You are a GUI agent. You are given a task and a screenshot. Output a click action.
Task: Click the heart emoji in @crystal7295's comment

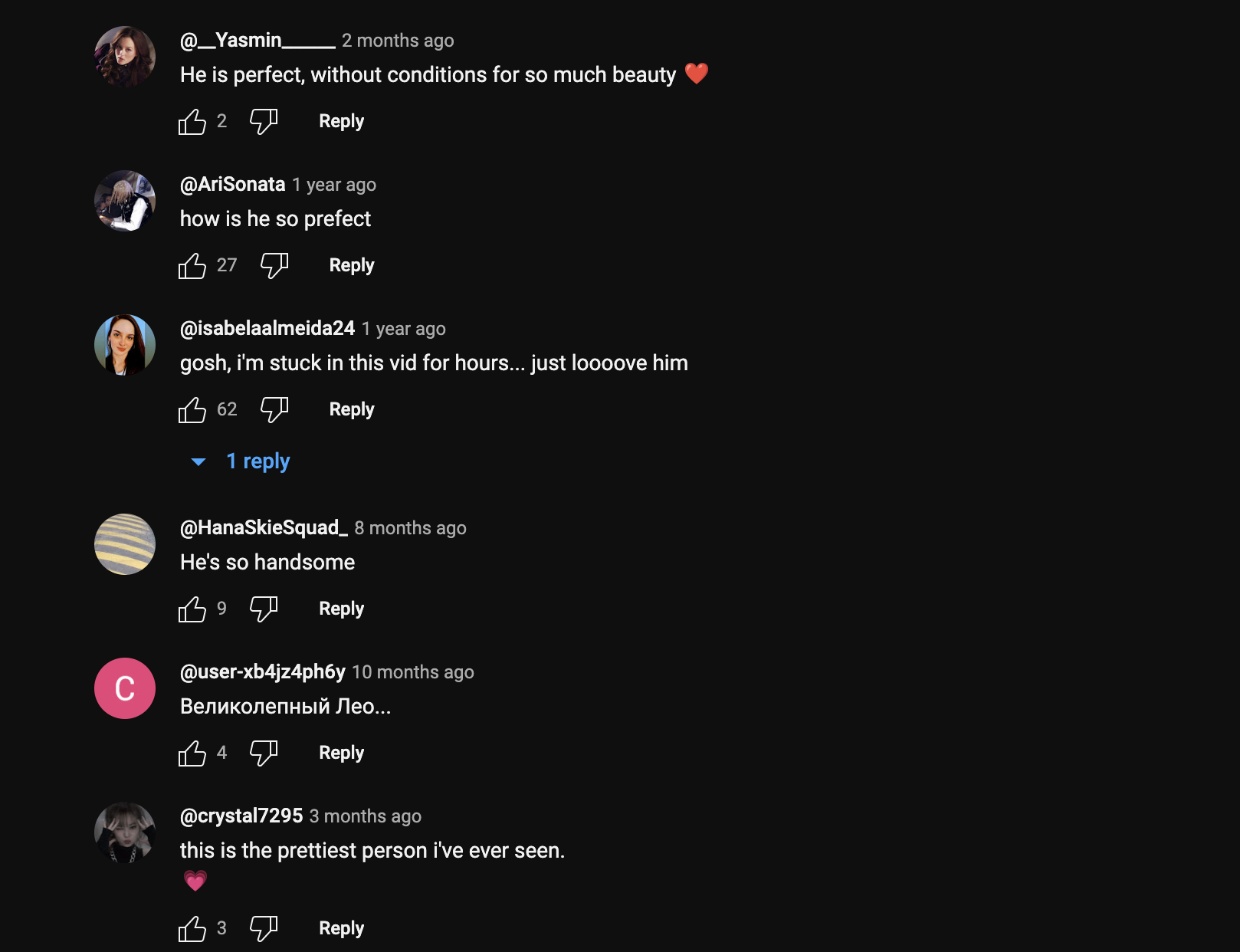pos(196,881)
